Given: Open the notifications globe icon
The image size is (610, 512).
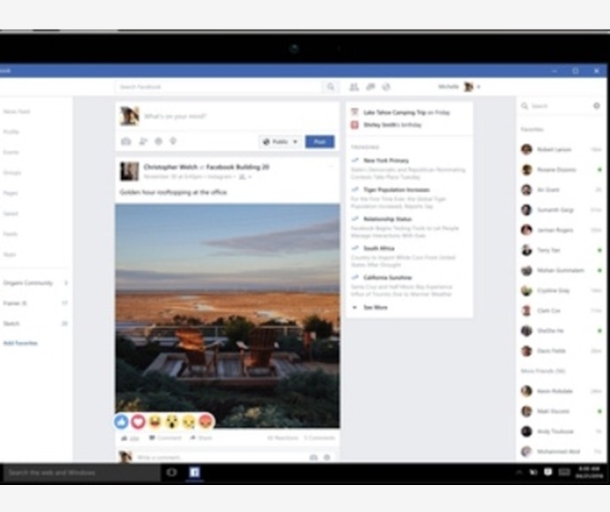Looking at the screenshot, I should (x=386, y=87).
